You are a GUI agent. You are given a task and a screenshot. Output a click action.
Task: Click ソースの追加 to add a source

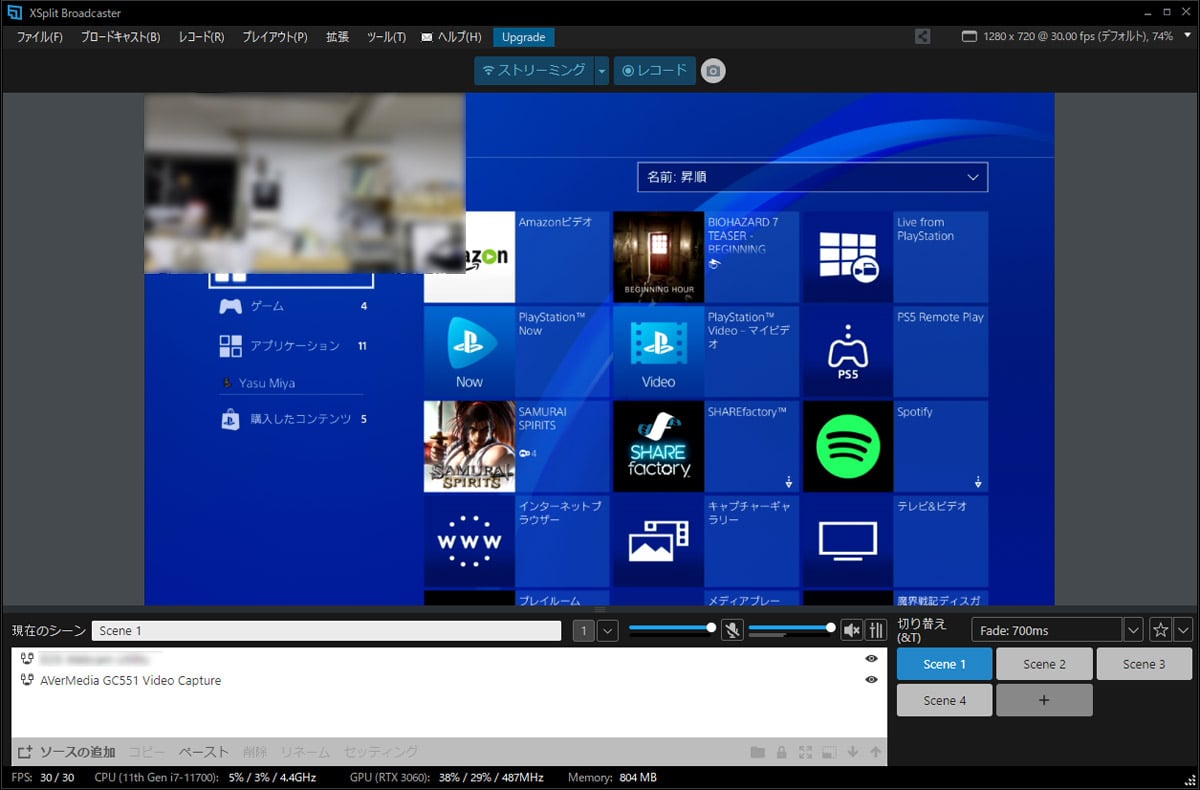click(67, 752)
